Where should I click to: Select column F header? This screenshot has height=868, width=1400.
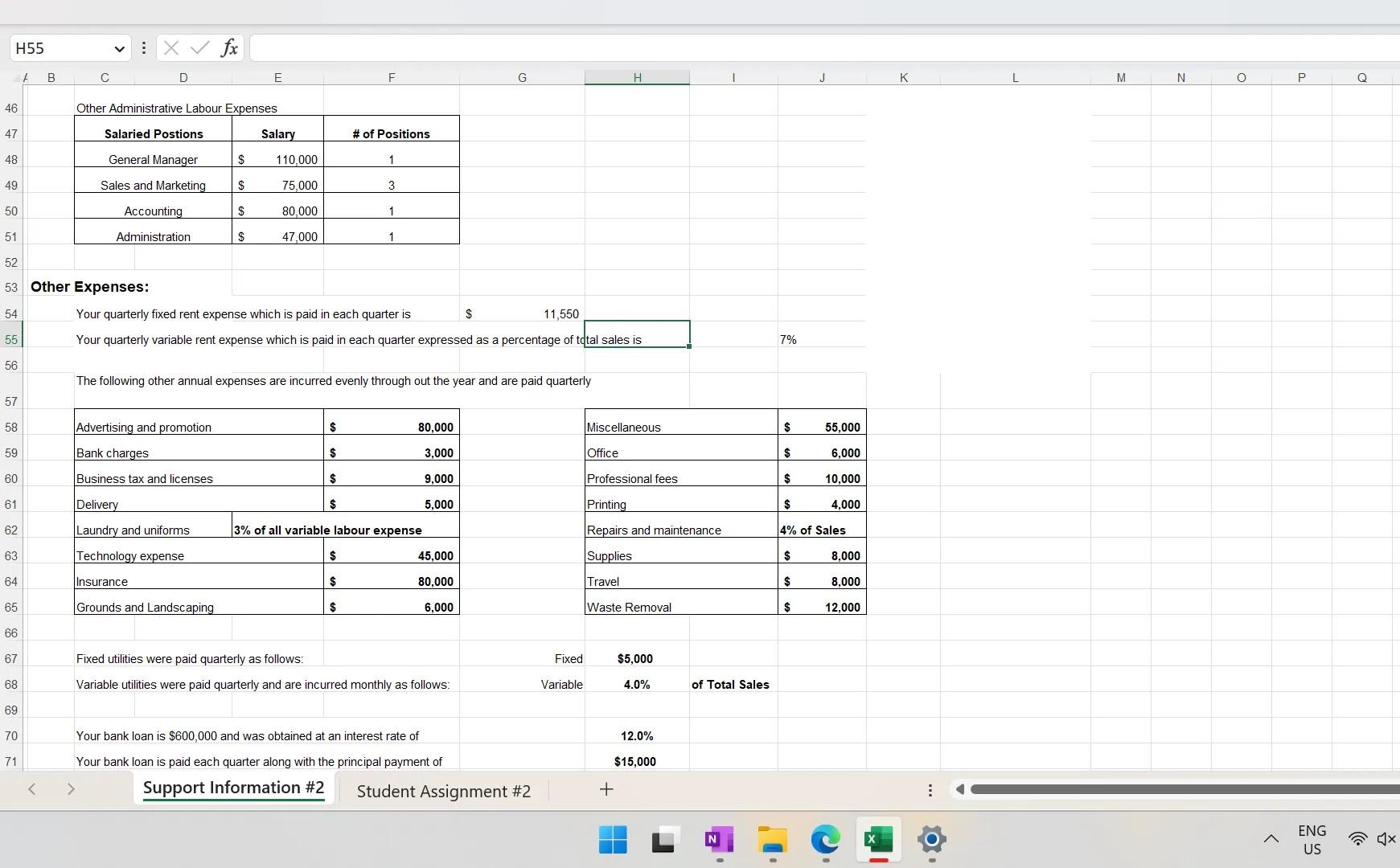point(392,77)
